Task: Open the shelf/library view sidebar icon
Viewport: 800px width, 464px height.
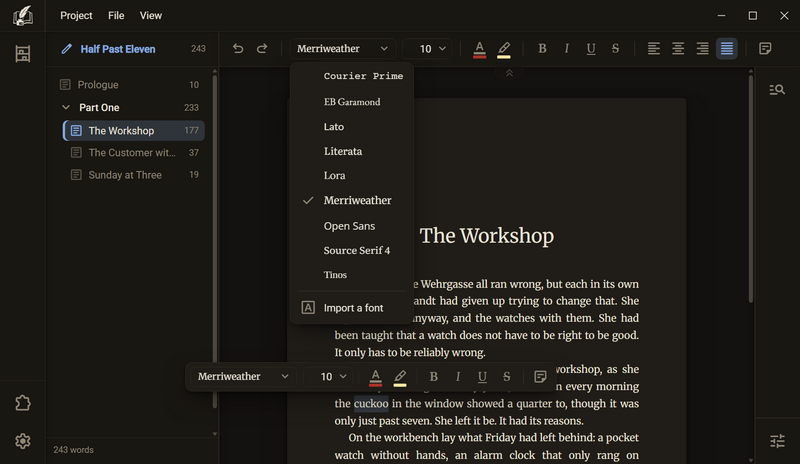Action: (x=22, y=54)
